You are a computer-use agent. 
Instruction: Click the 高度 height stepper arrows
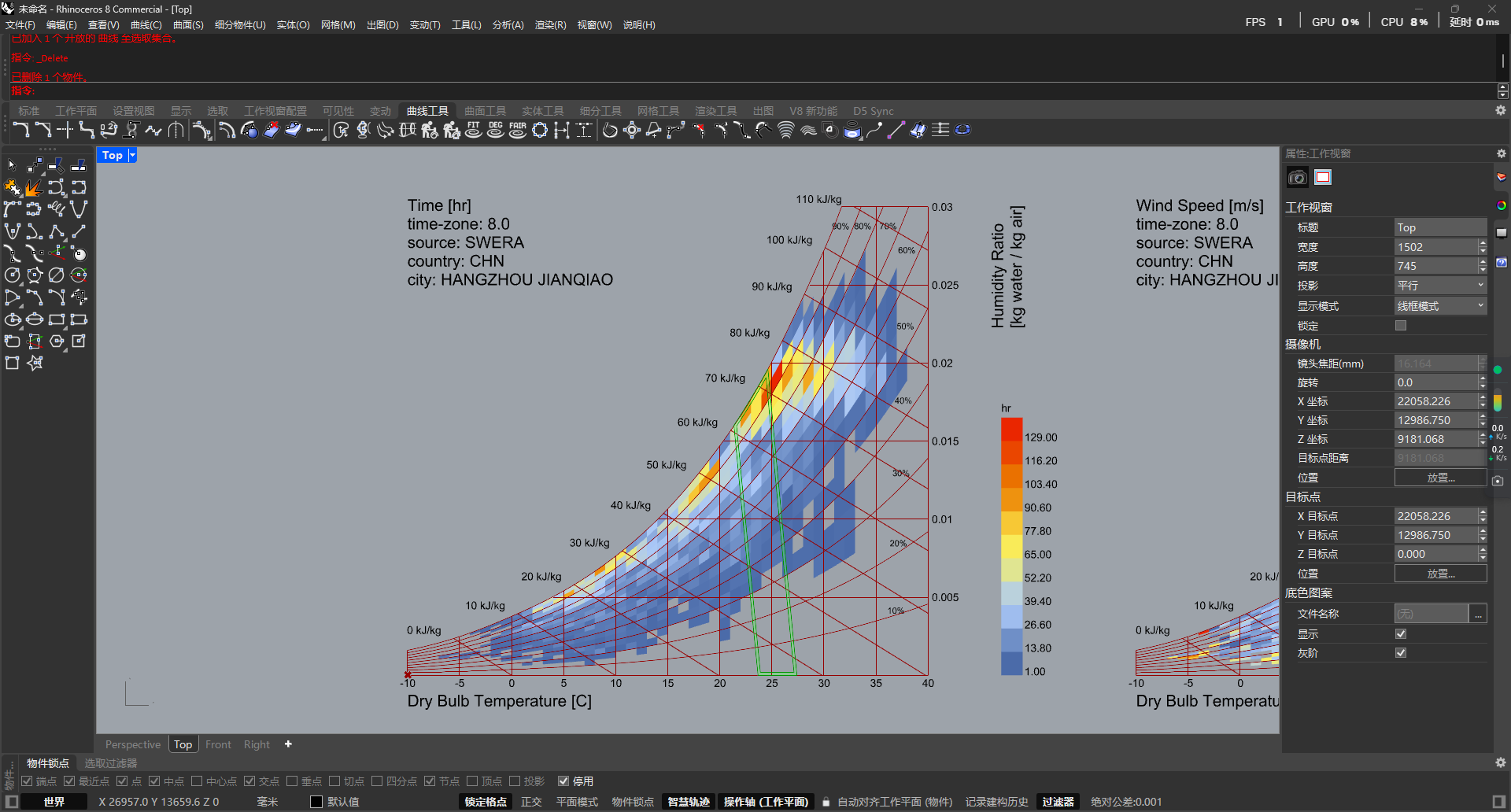tap(1483, 266)
